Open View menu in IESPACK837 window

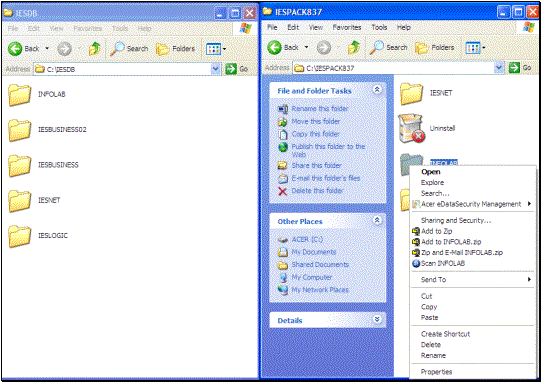(316, 27)
